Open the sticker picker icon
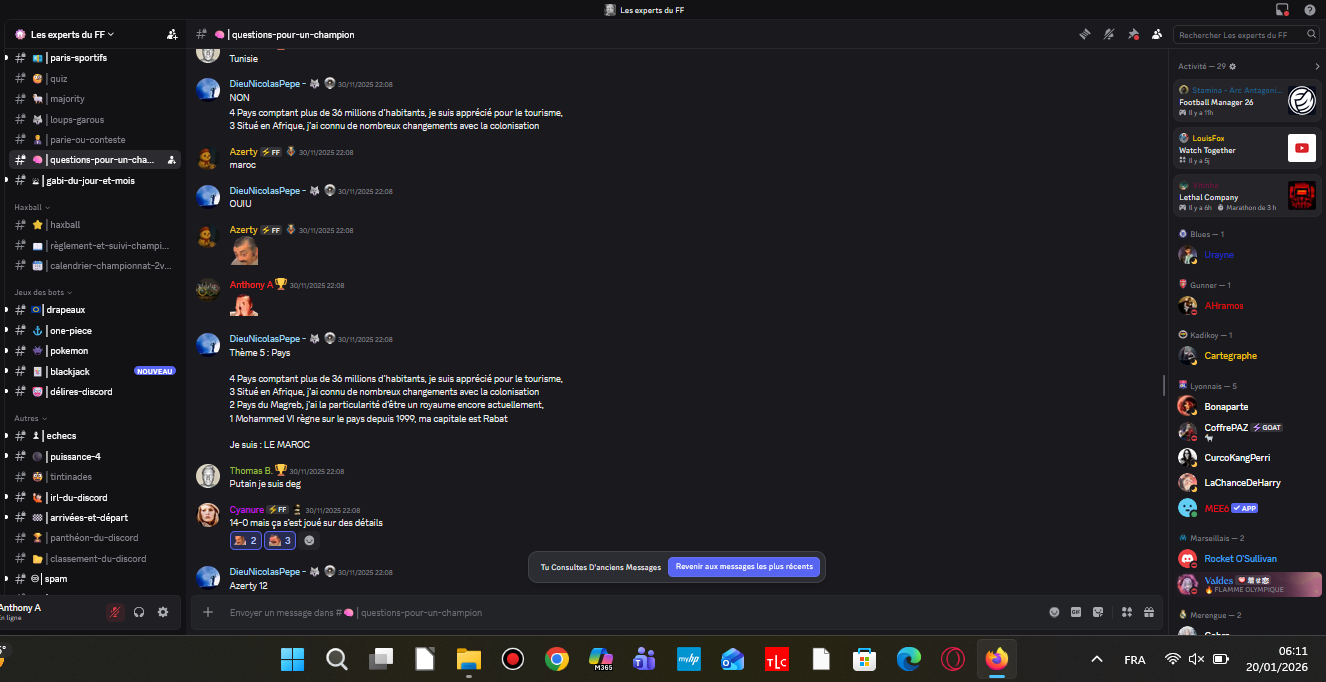Viewport: 1326px width, 682px height. tap(1098, 612)
